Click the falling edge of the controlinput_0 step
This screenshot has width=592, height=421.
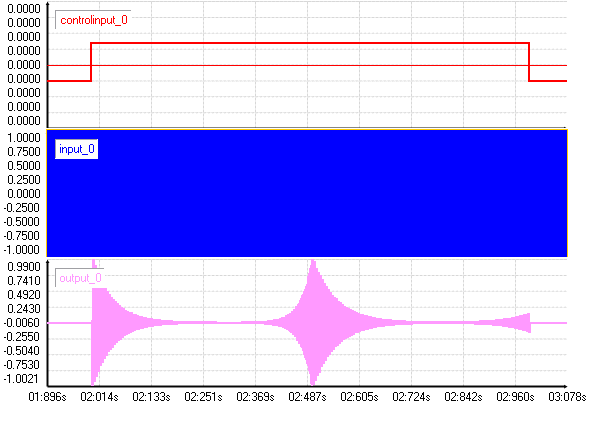tap(529, 62)
